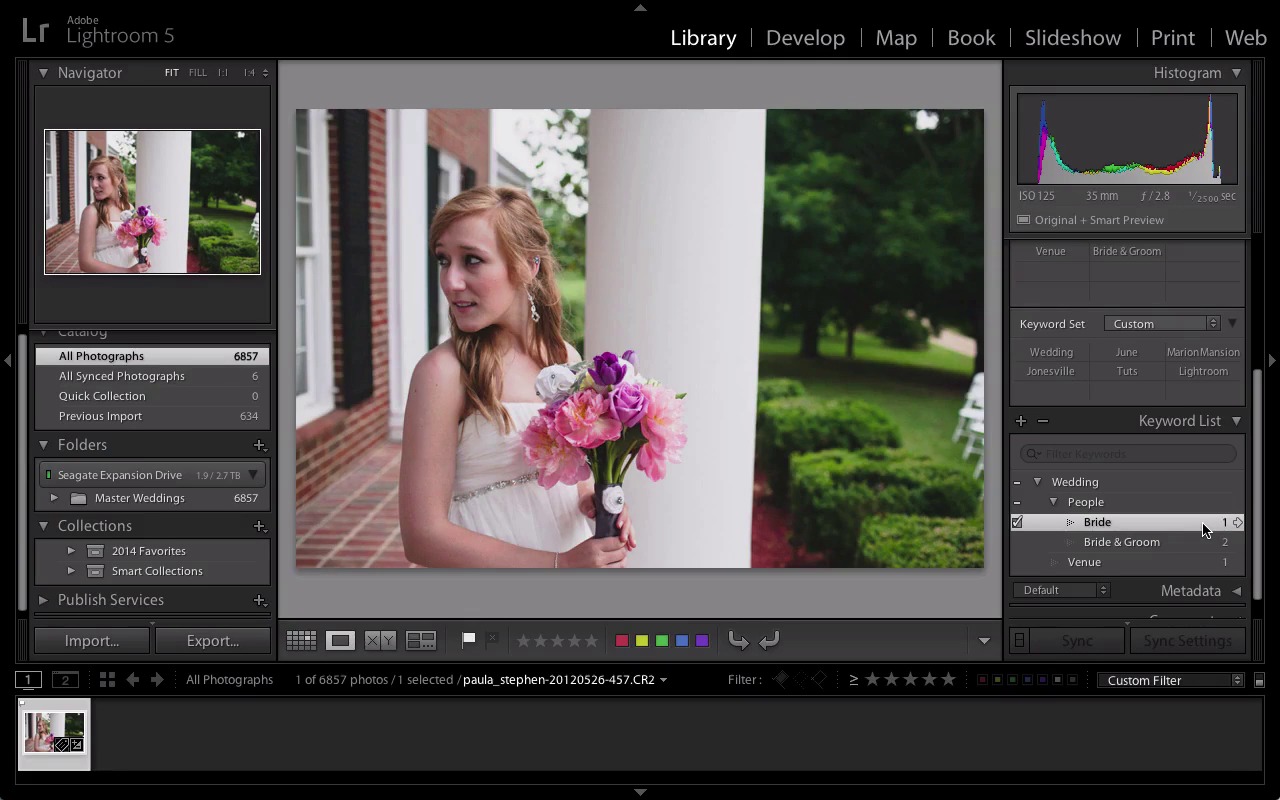Hide the right panel group

tap(1272, 360)
